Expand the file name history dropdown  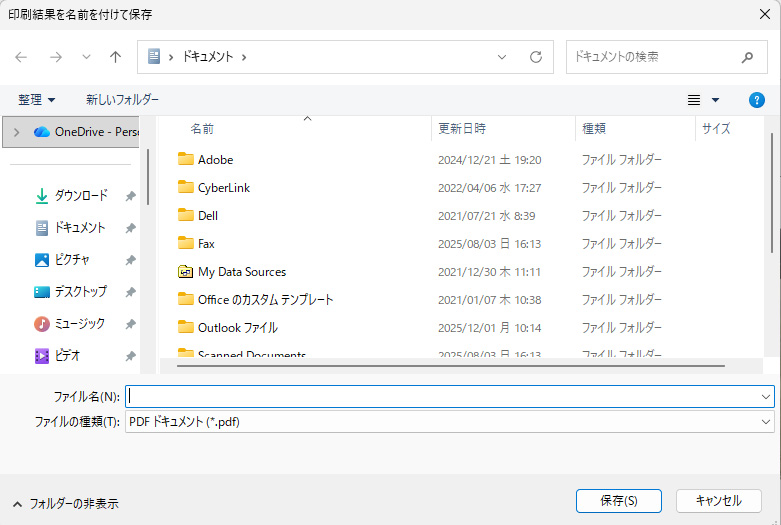point(765,396)
